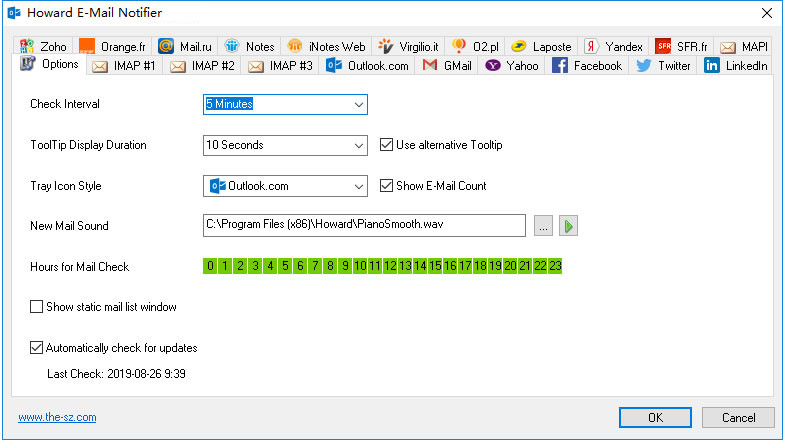The width and height of the screenshot is (785, 442).
Task: Open the LinkedIn icon tab
Action: pyautogui.click(x=711, y=66)
